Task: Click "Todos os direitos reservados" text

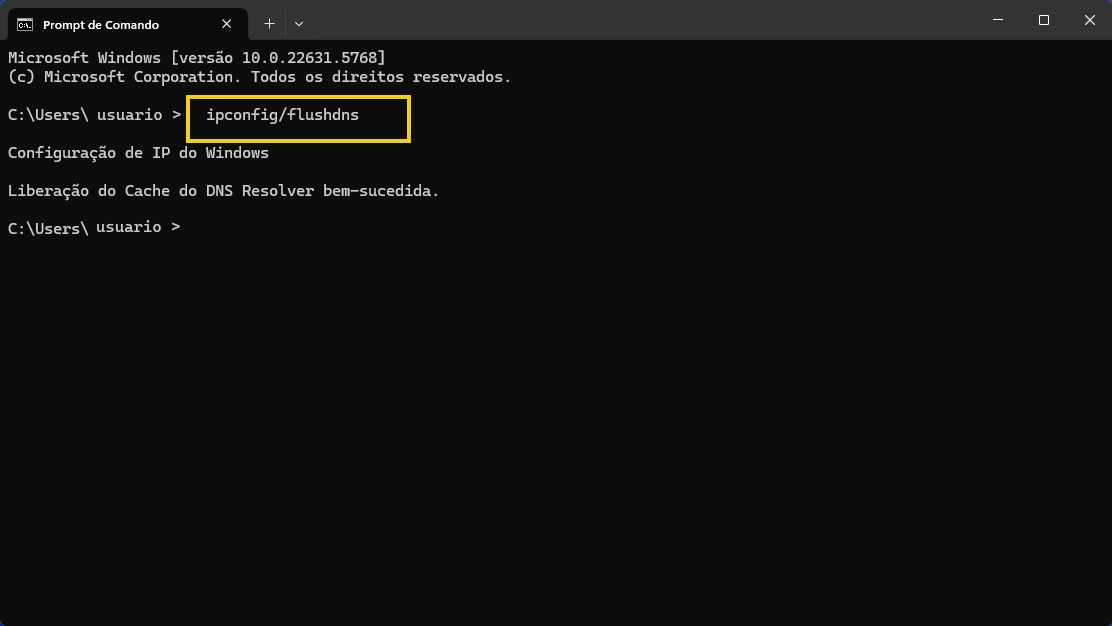Action: point(381,77)
